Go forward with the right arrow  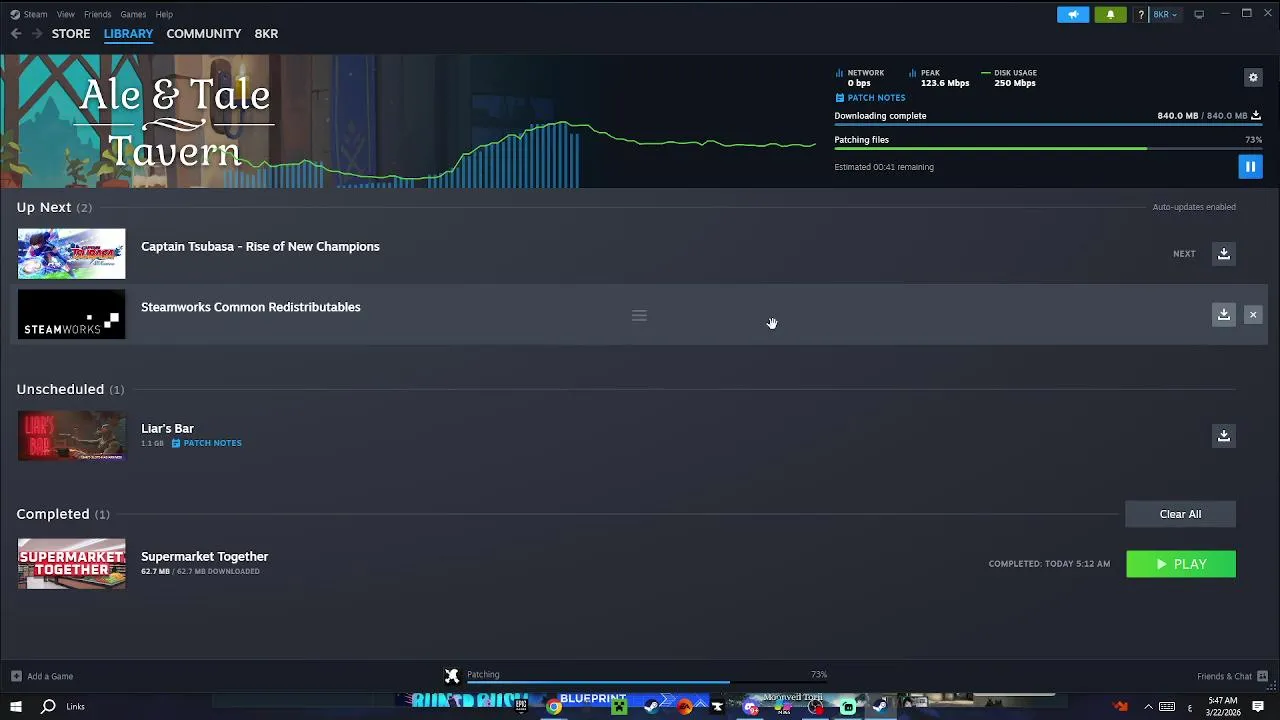click(x=37, y=33)
